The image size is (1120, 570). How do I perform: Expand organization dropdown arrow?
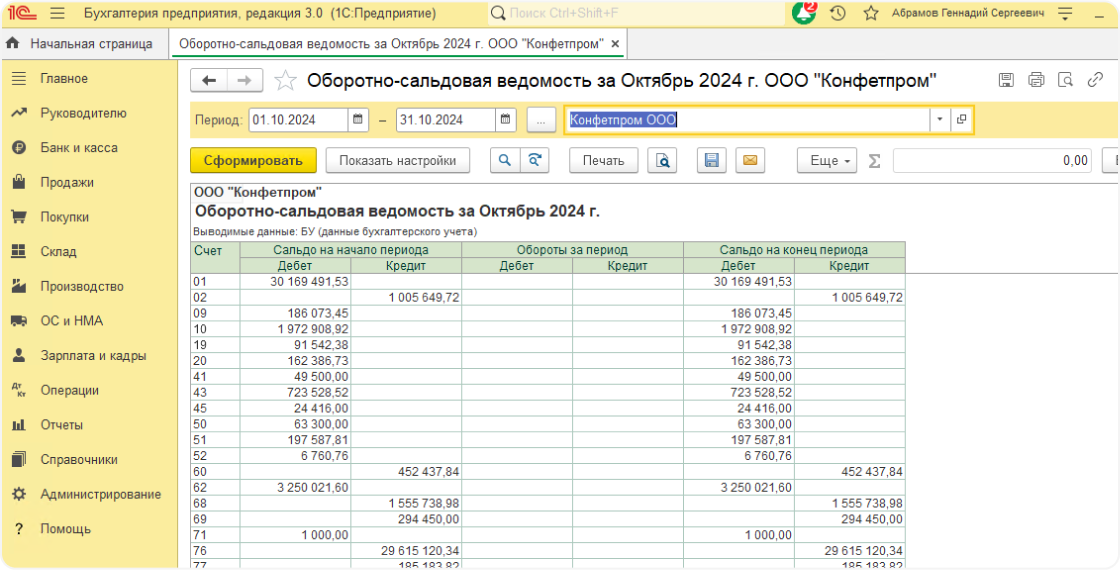(x=940, y=119)
